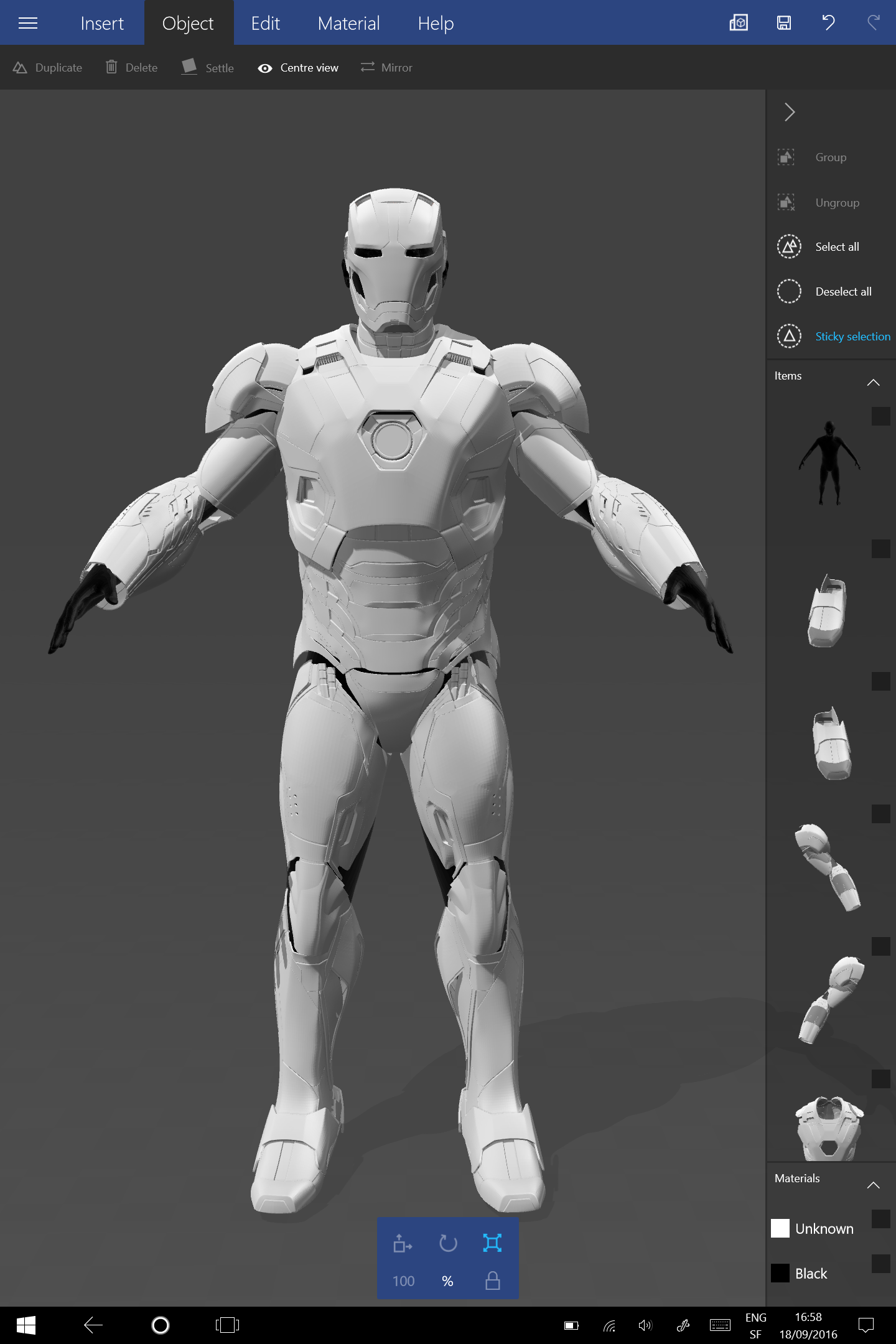Select the Scale tool icon
Image resolution: width=896 pixels, height=1344 pixels.
coord(492,1243)
